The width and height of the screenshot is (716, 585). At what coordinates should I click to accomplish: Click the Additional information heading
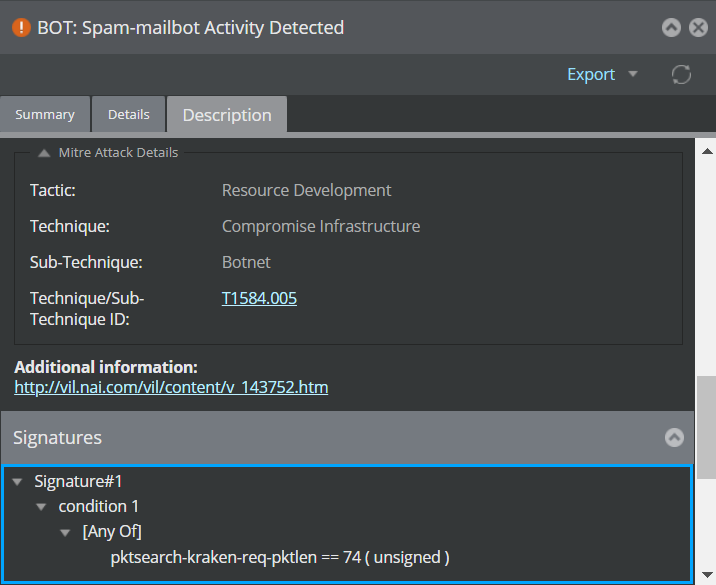click(x=106, y=367)
